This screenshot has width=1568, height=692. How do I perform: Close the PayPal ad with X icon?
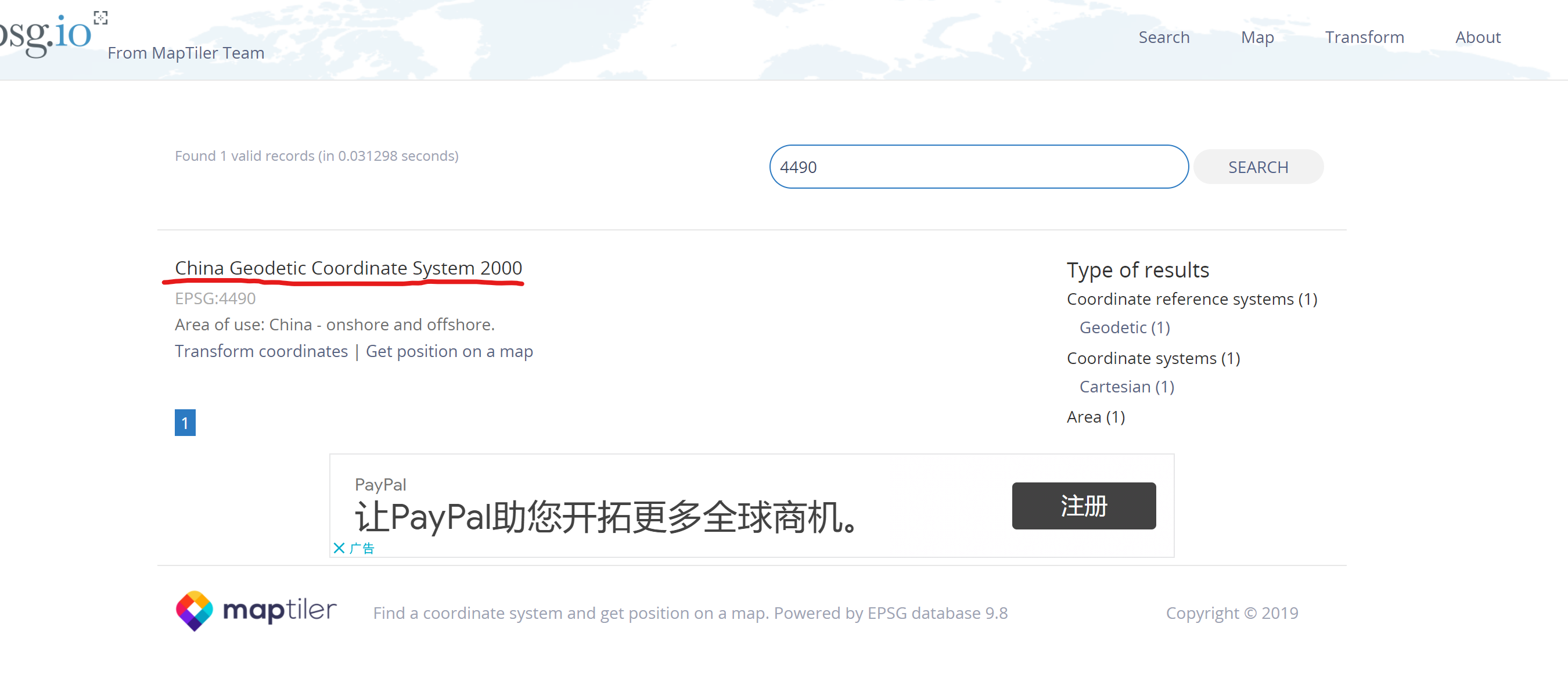pyautogui.click(x=339, y=548)
